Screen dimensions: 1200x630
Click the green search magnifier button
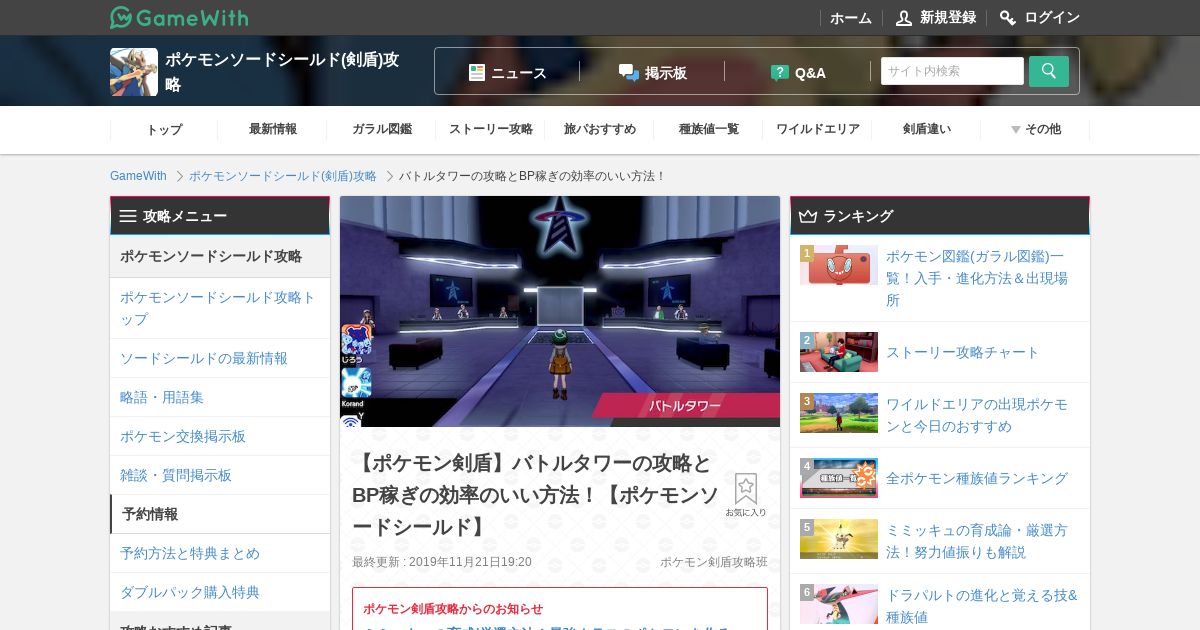1049,71
